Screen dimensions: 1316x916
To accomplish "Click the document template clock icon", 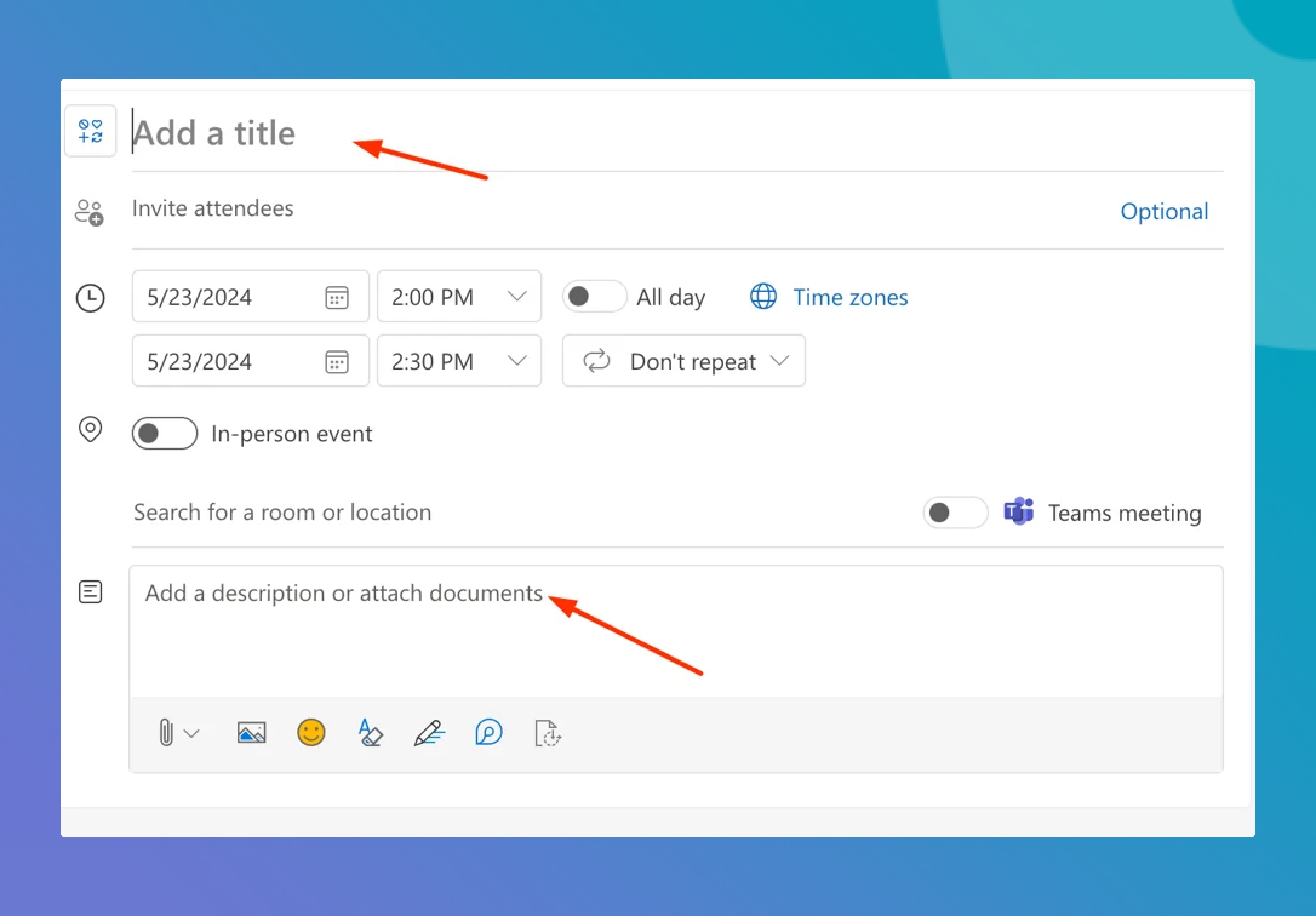I will click(548, 733).
